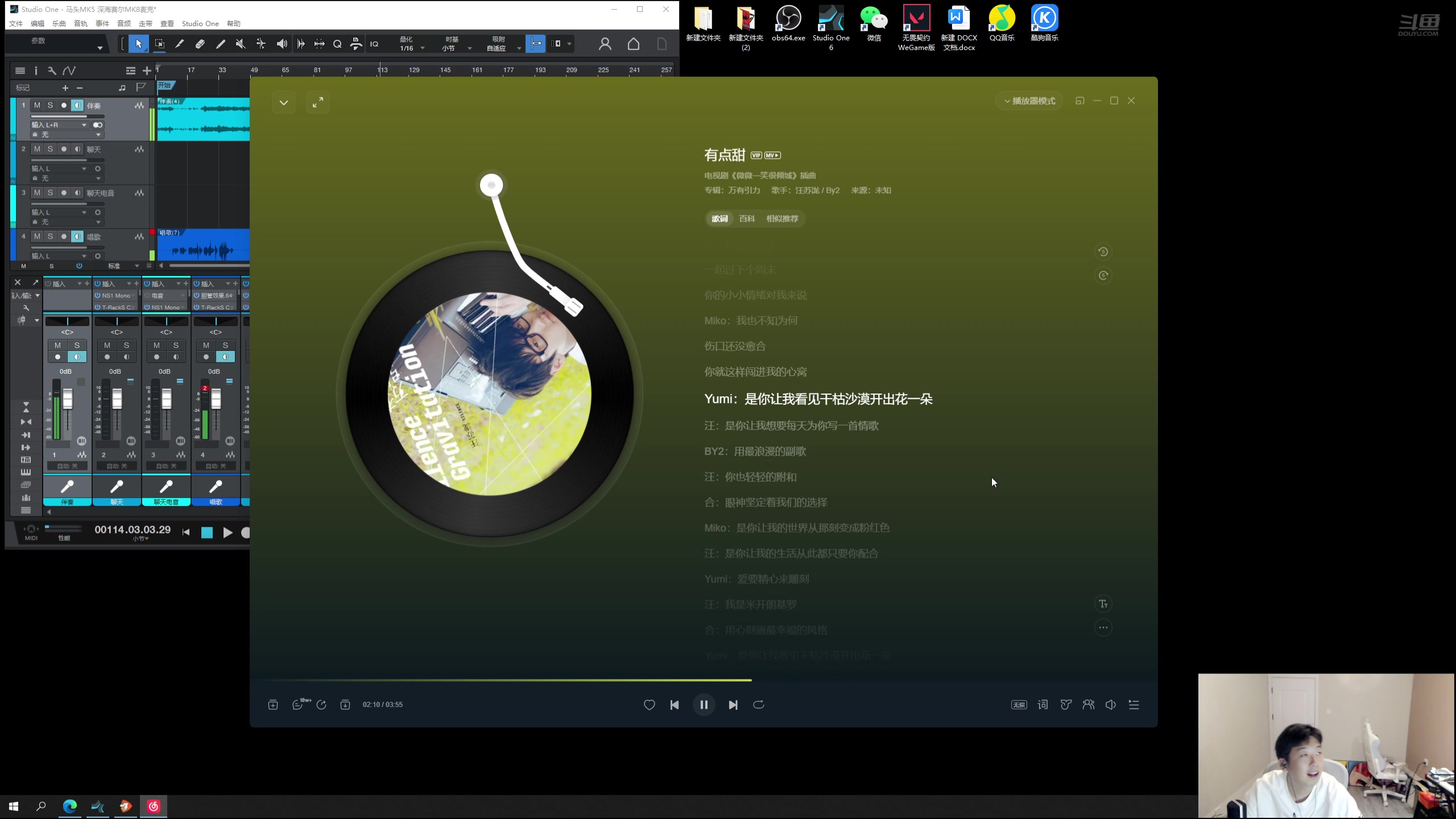Toggle desktop lyrics 词 icon

click(x=1043, y=705)
